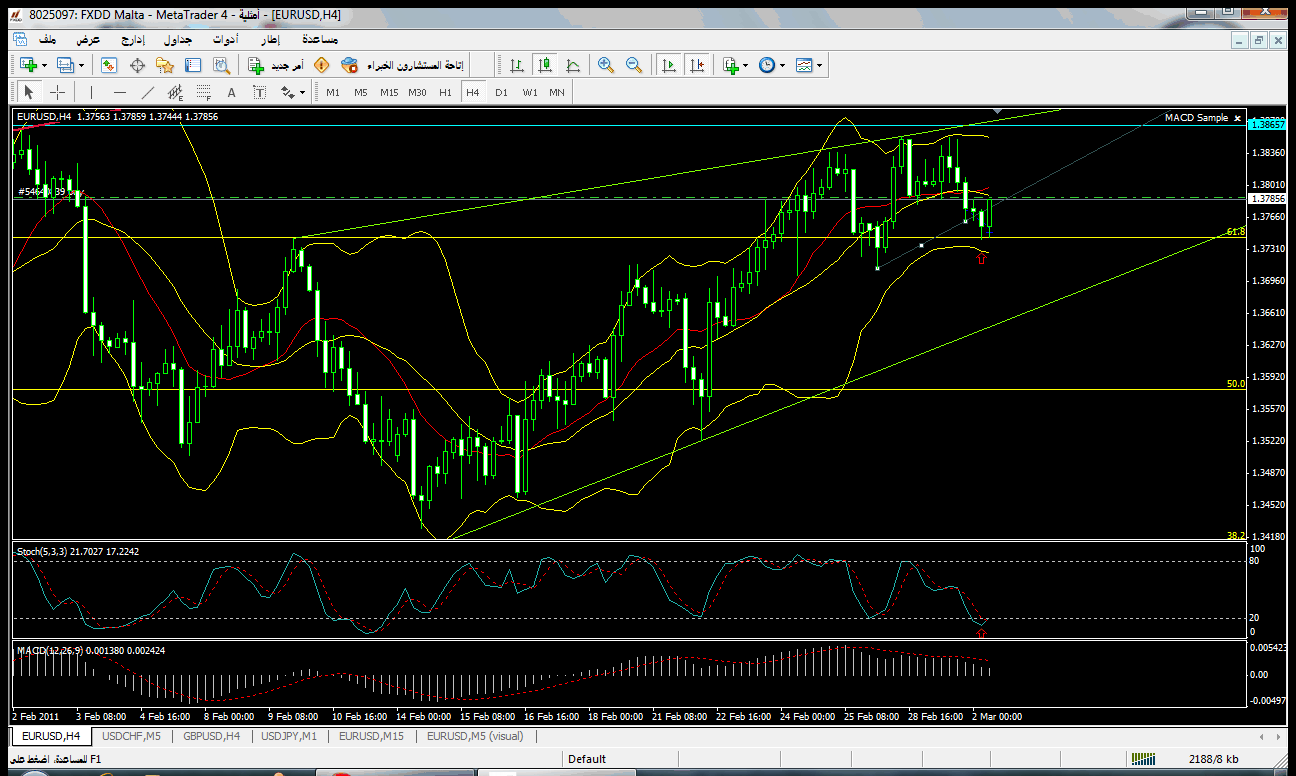The image size is (1296, 776).
Task: Select the M15 timeframe
Action: click(x=389, y=92)
